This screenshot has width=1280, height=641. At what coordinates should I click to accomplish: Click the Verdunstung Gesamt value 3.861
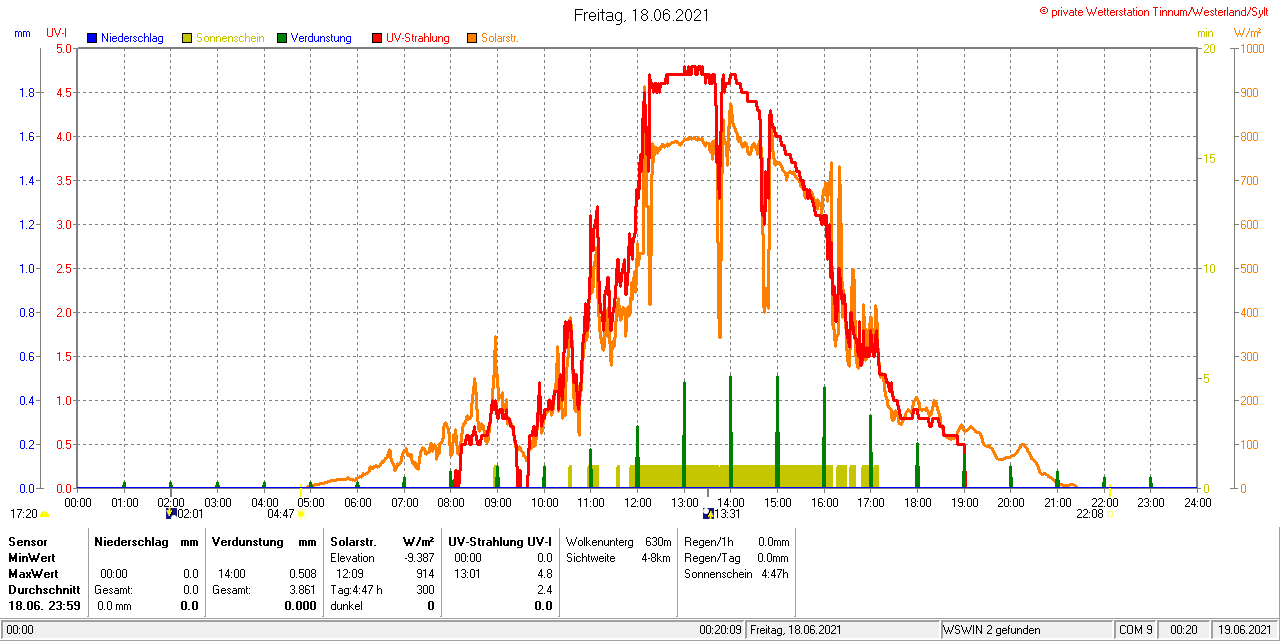tap(302, 590)
